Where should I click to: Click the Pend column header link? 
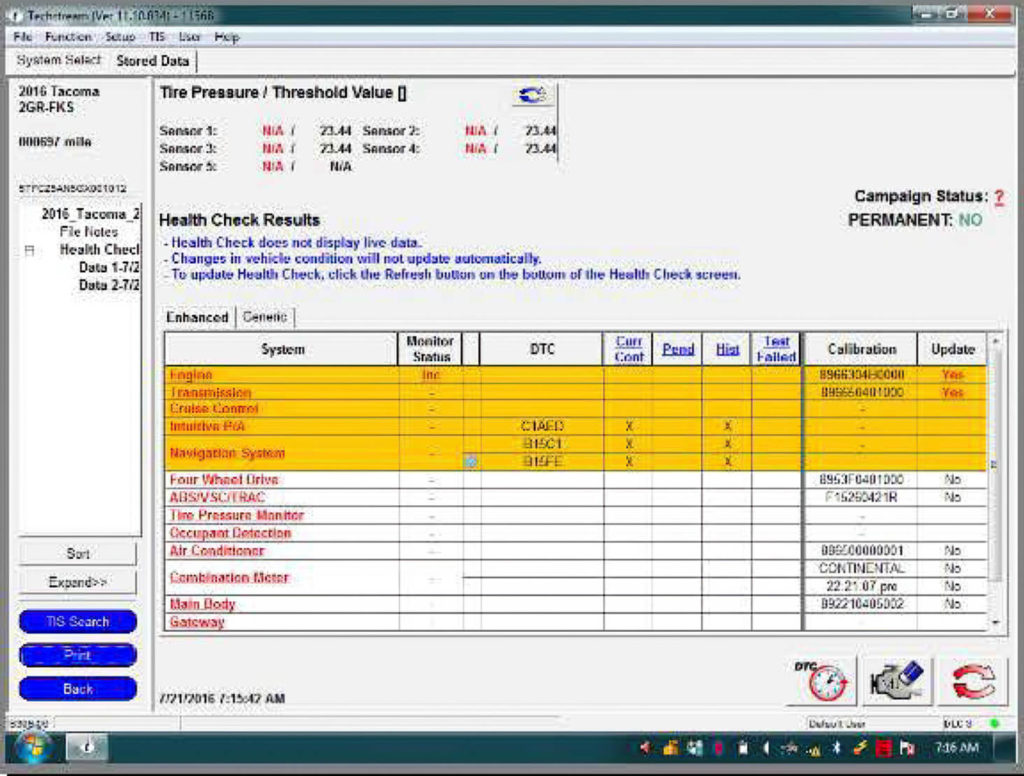pyautogui.click(x=678, y=349)
